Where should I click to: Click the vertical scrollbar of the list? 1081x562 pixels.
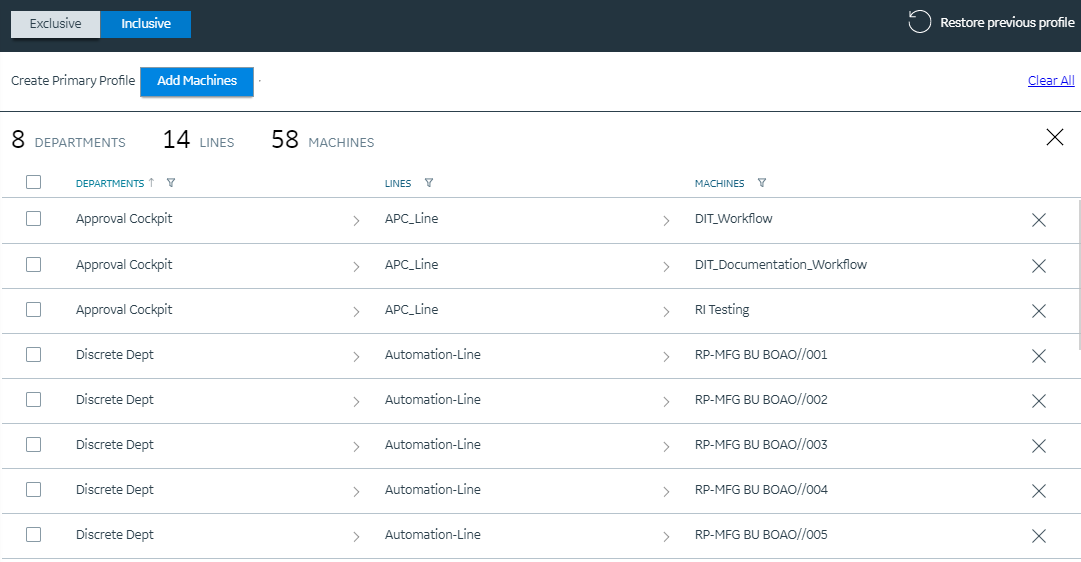pos(1079,276)
